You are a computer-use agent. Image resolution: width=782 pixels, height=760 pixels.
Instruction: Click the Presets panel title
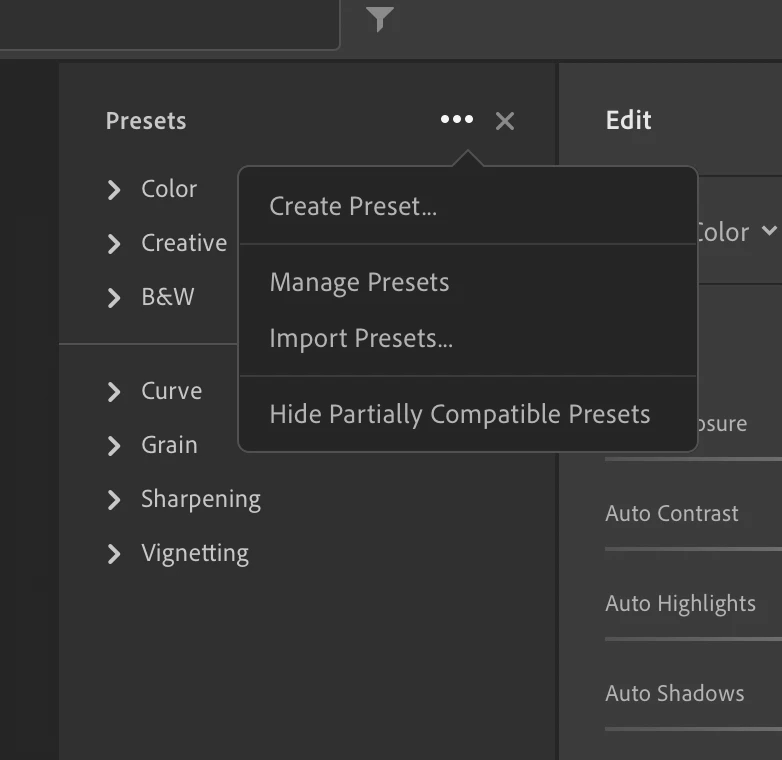146,121
